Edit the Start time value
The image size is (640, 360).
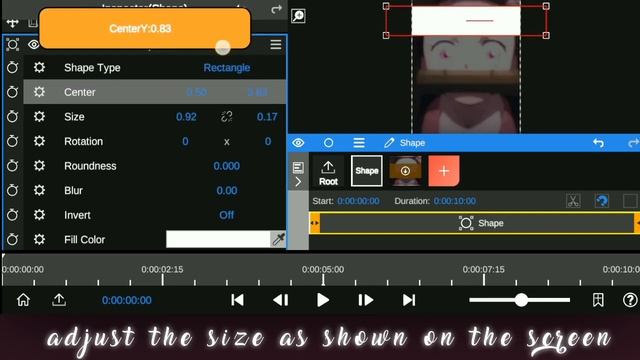(358, 201)
